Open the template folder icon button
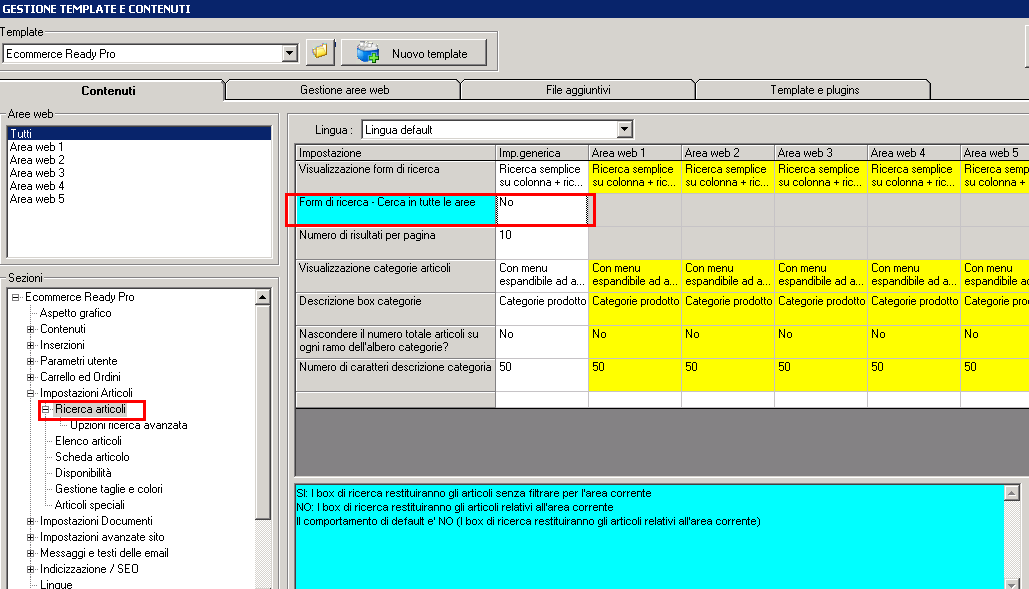Image resolution: width=1029 pixels, height=589 pixels. pos(320,52)
